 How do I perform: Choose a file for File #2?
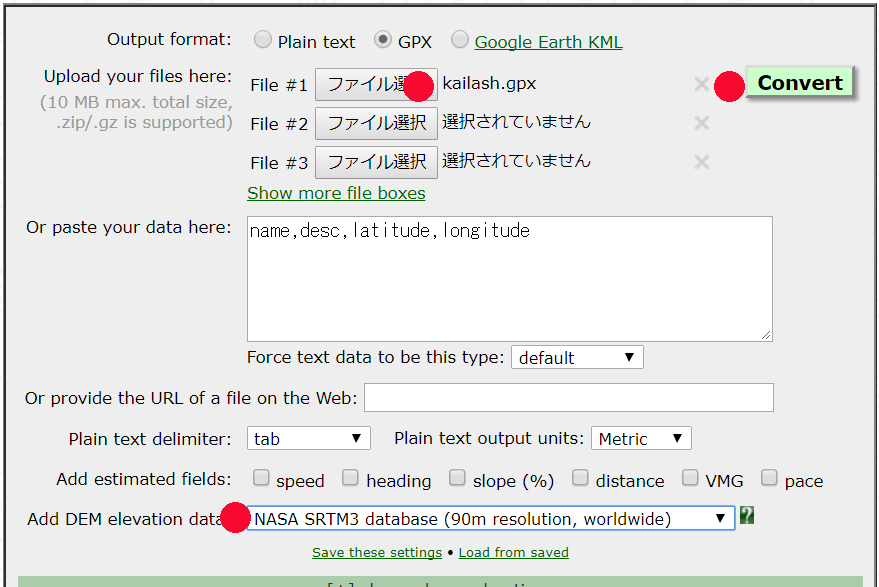(376, 123)
